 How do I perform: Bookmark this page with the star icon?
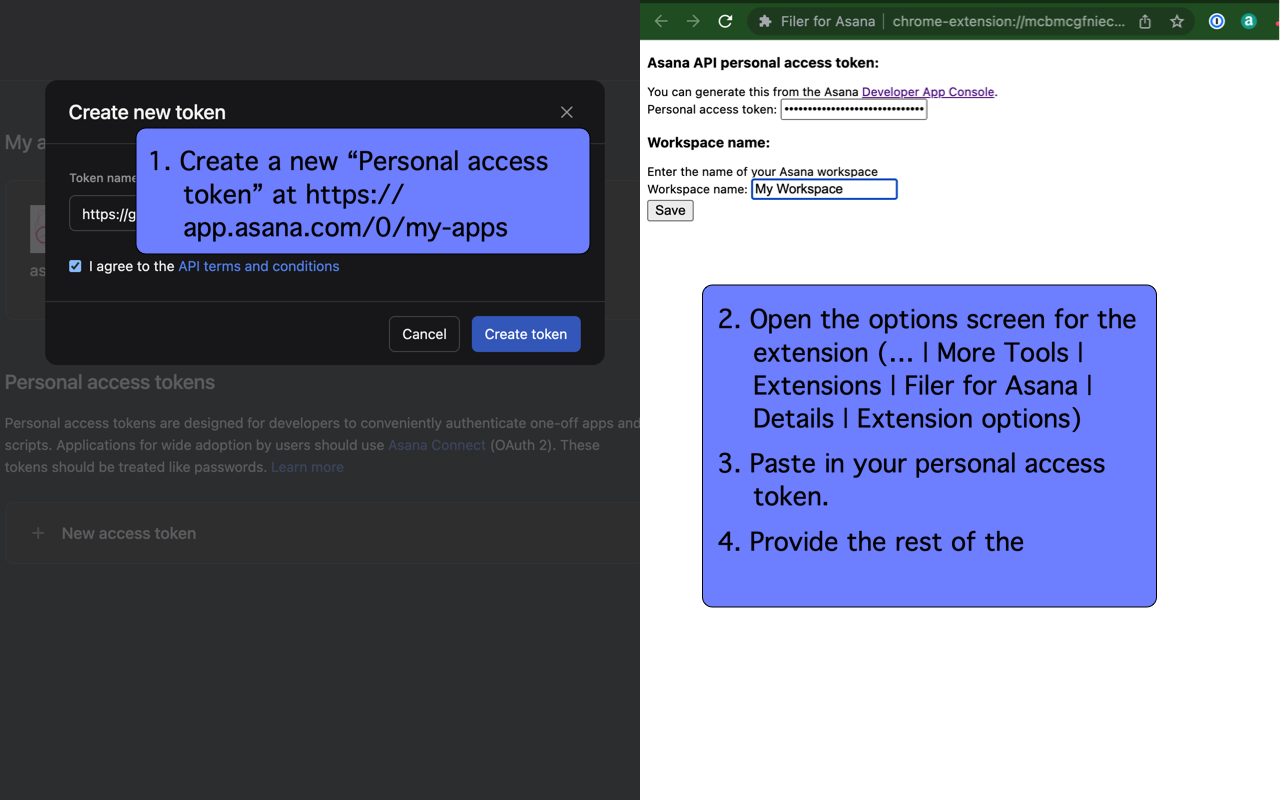1177,21
